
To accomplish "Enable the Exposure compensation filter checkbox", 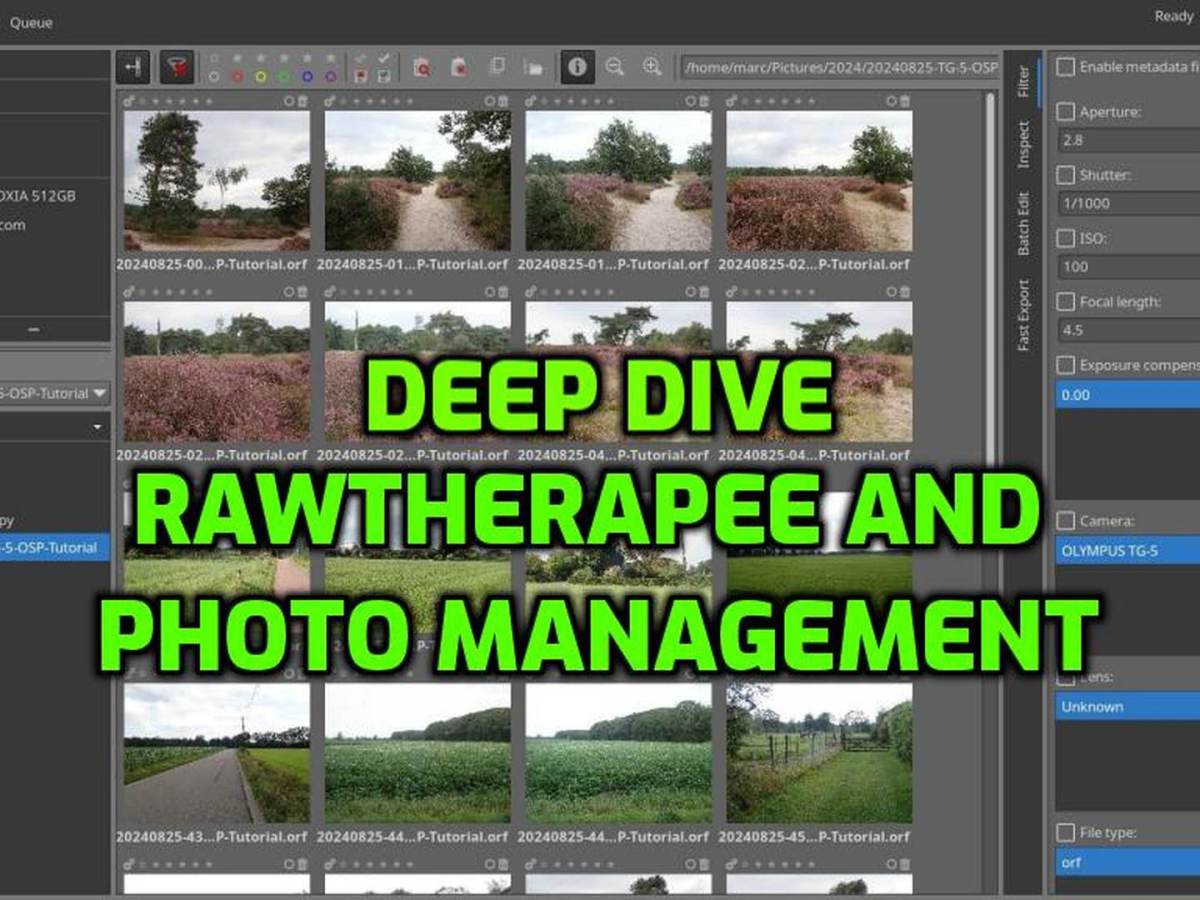I will (1067, 365).
